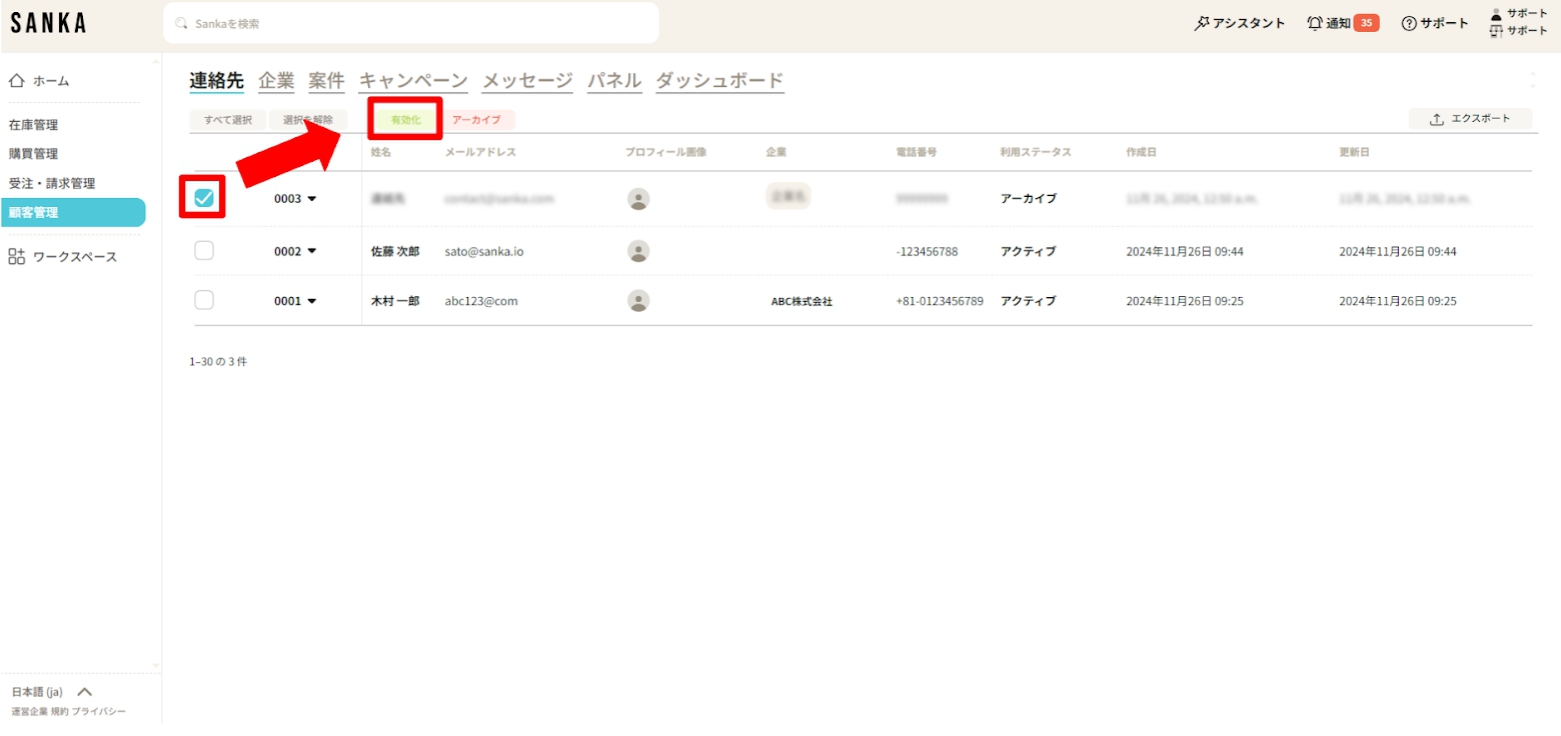Click profile avatar for contact 0002
Viewport: 1561px width, 736px height.
click(x=638, y=251)
